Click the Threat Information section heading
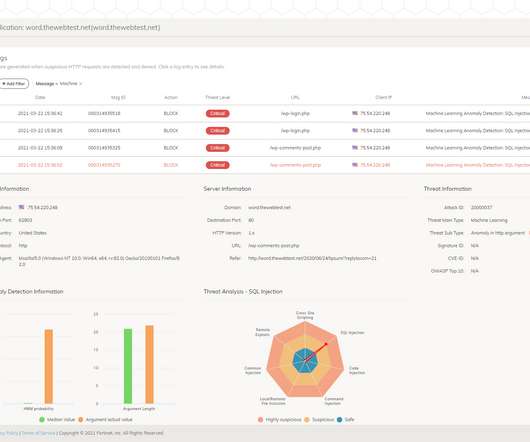 [x=448, y=189]
